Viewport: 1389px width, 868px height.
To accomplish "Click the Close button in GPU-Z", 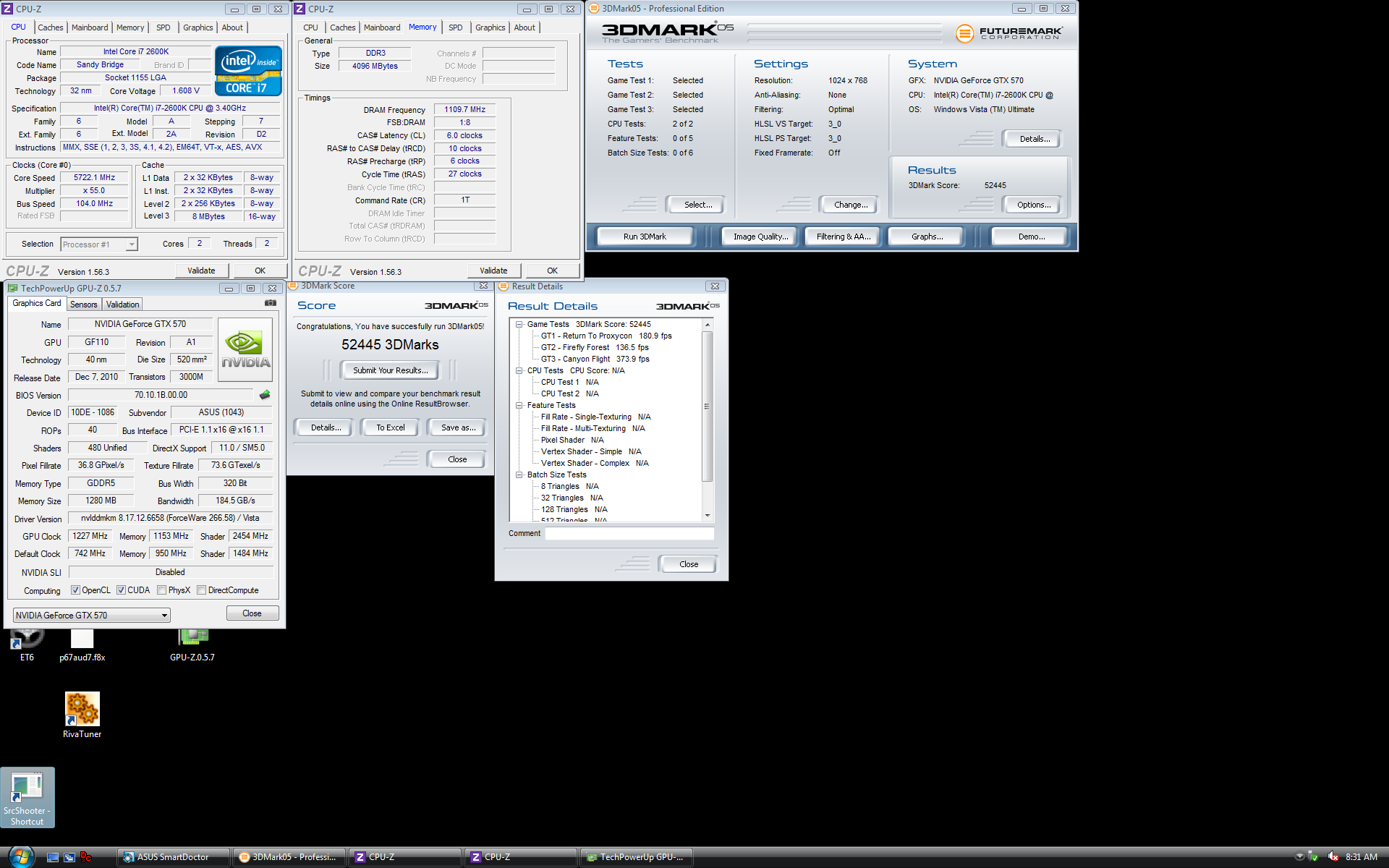I will click(252, 613).
